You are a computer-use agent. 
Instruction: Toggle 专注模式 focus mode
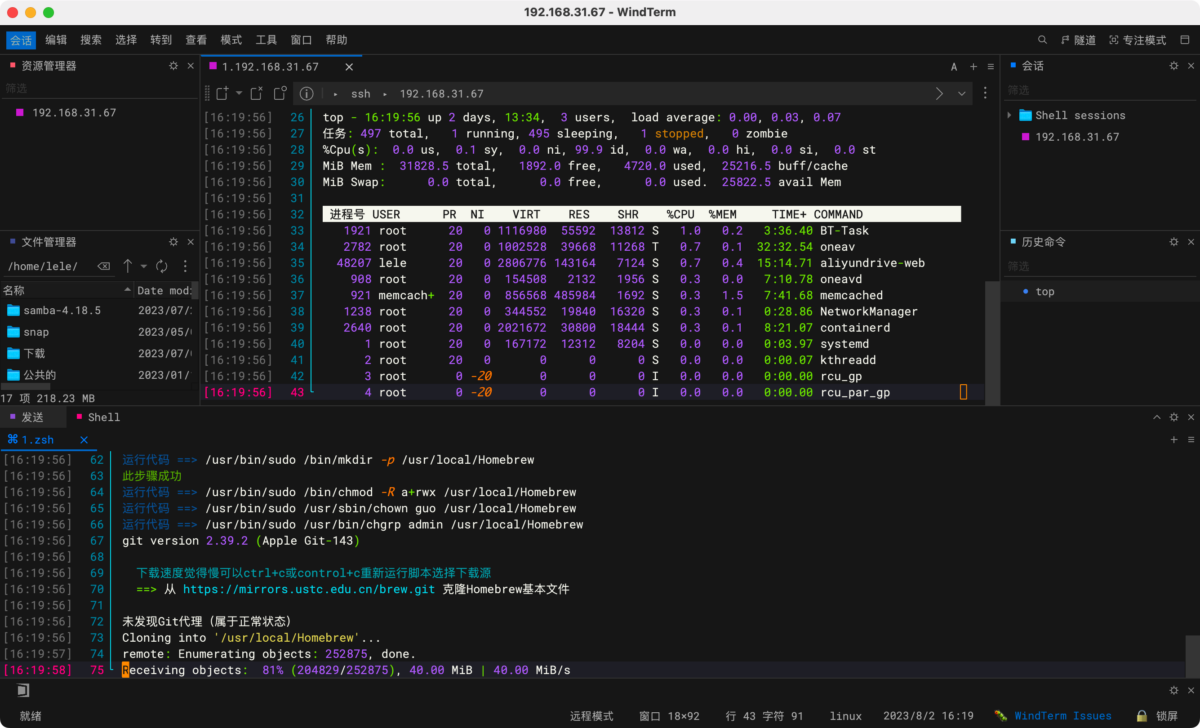pos(1138,40)
